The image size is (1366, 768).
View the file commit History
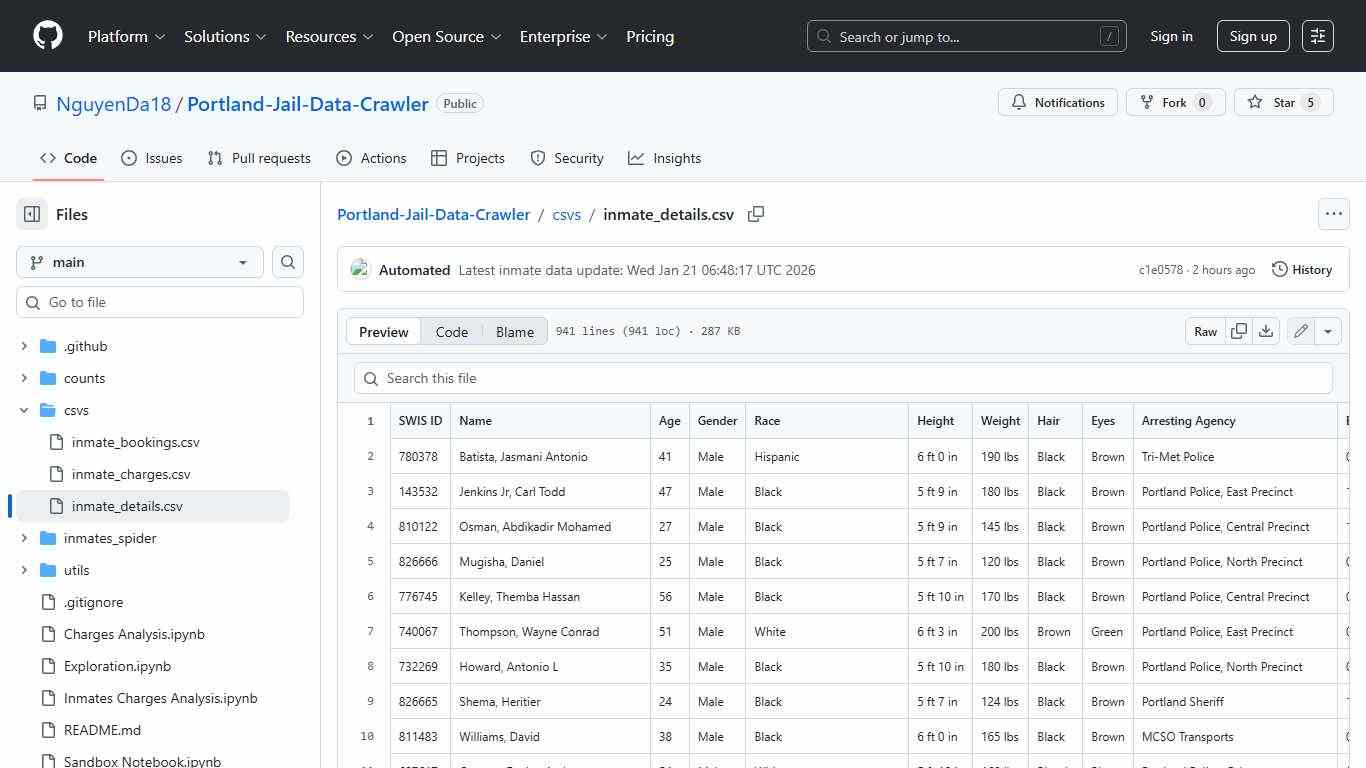[1301, 269]
